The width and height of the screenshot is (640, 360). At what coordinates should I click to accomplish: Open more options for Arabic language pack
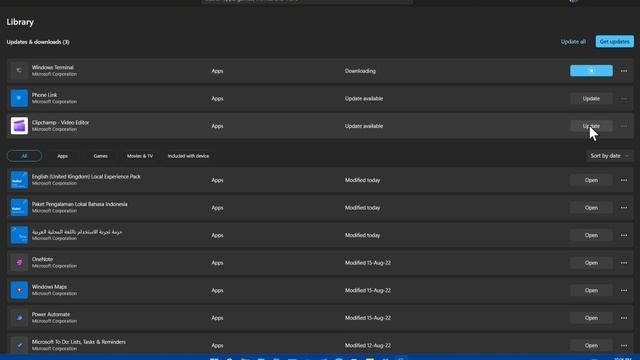point(624,235)
